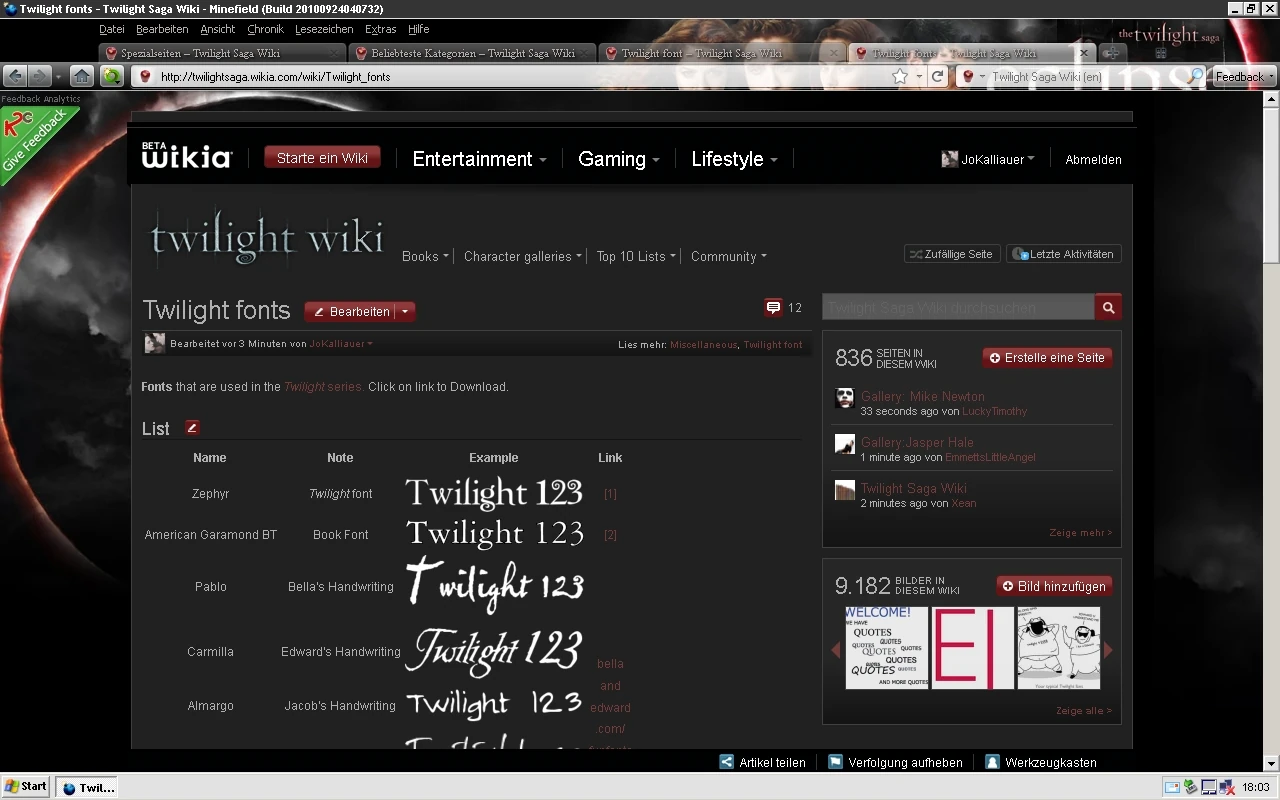The image size is (1280, 800).
Task: Open Ansicht menu
Action: pos(218,29)
